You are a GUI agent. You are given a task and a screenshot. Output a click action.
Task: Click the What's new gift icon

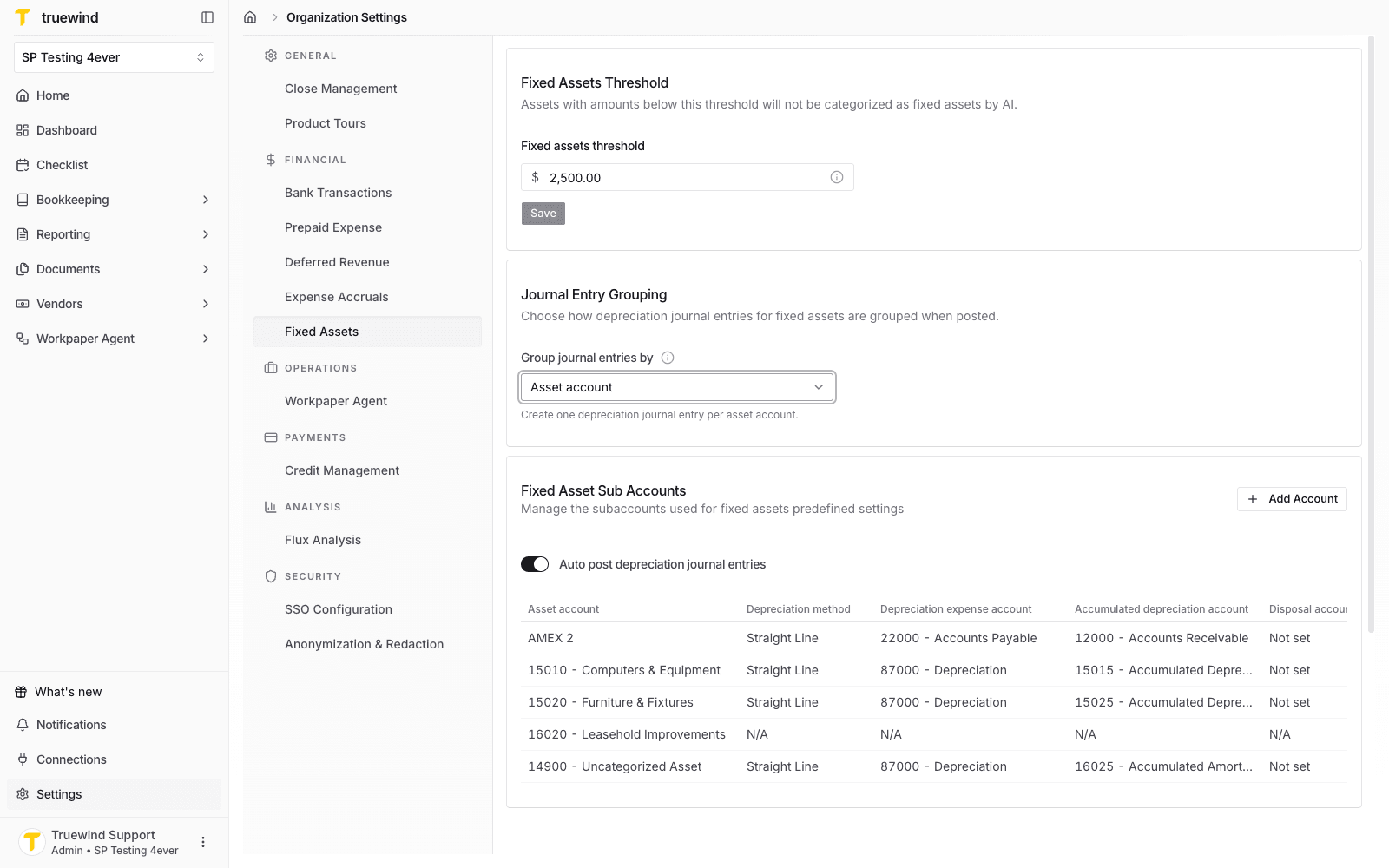21,692
